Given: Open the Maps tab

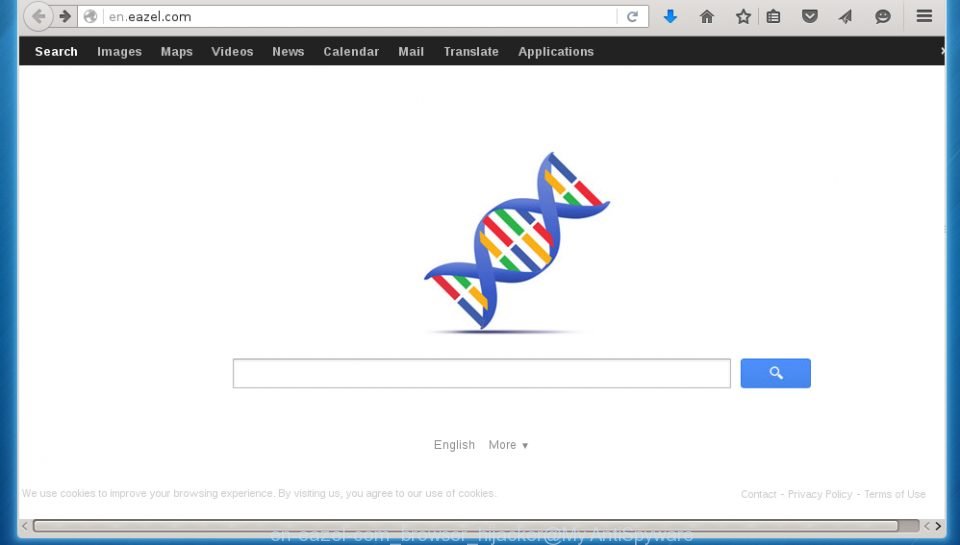Looking at the screenshot, I should tap(176, 51).
